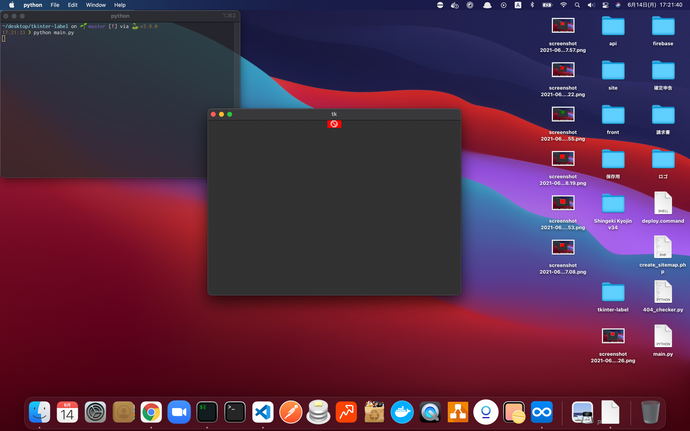Viewport: 690px width, 431px height.
Task: Open System Preferences from the dock
Action: click(95, 413)
